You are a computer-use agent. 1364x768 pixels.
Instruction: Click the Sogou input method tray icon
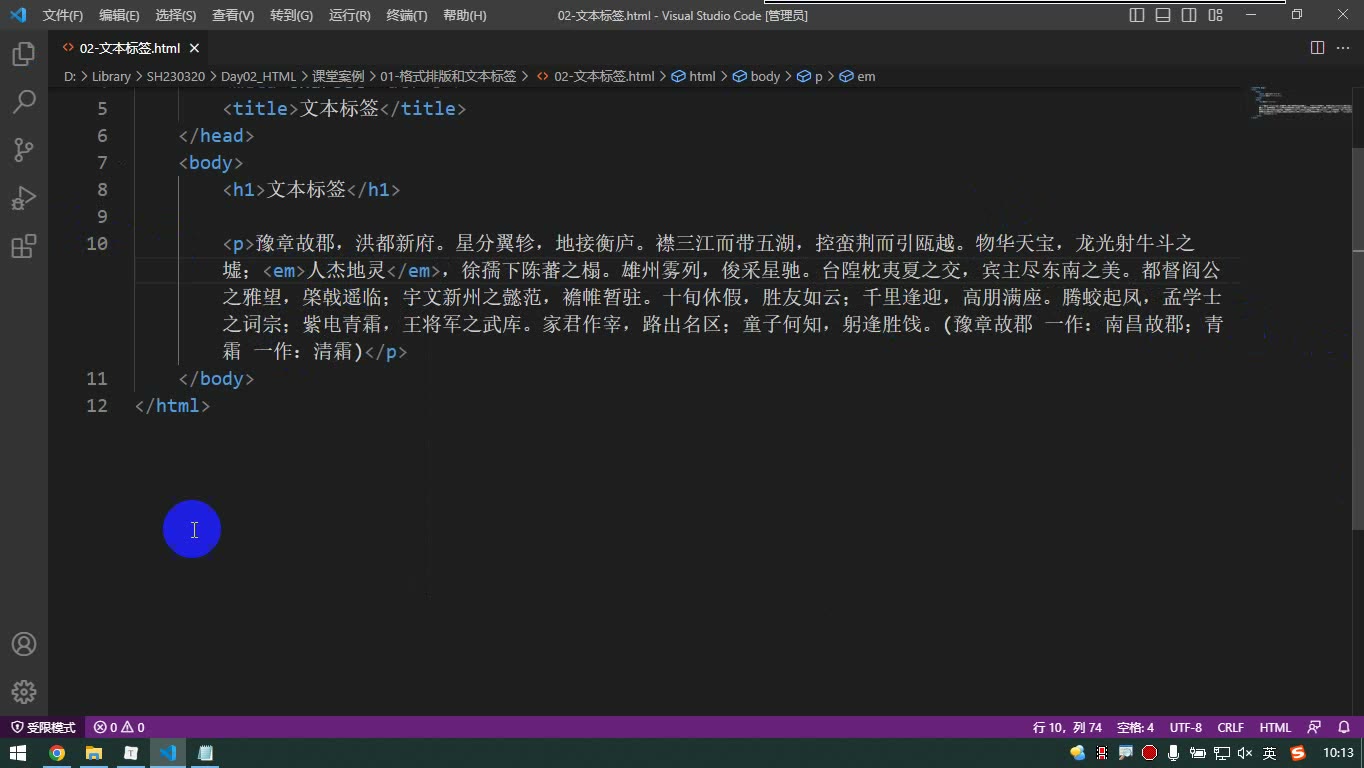coord(1298,753)
